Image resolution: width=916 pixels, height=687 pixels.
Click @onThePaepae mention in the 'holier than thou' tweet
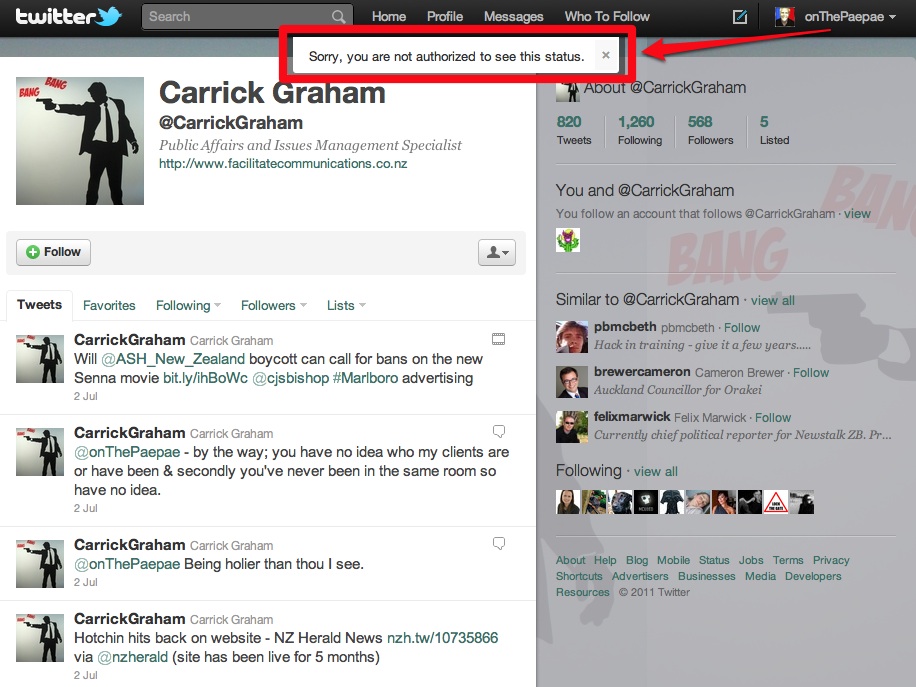(x=127, y=564)
